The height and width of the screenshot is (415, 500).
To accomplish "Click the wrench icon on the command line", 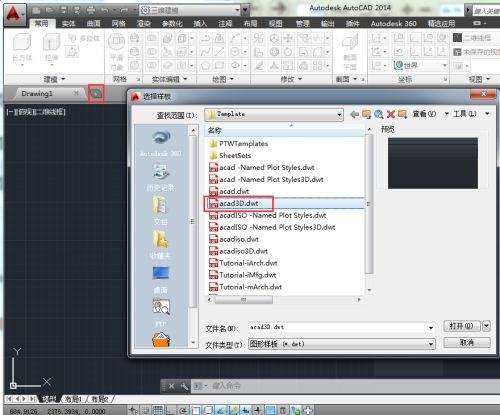I will (x=184, y=386).
